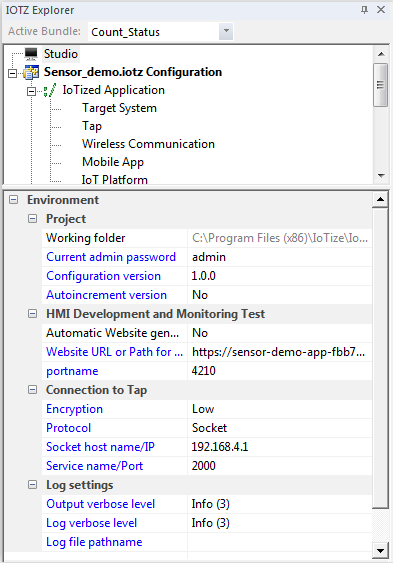Click the tree view scroll down arrow
393x563 pixels.
click(381, 176)
